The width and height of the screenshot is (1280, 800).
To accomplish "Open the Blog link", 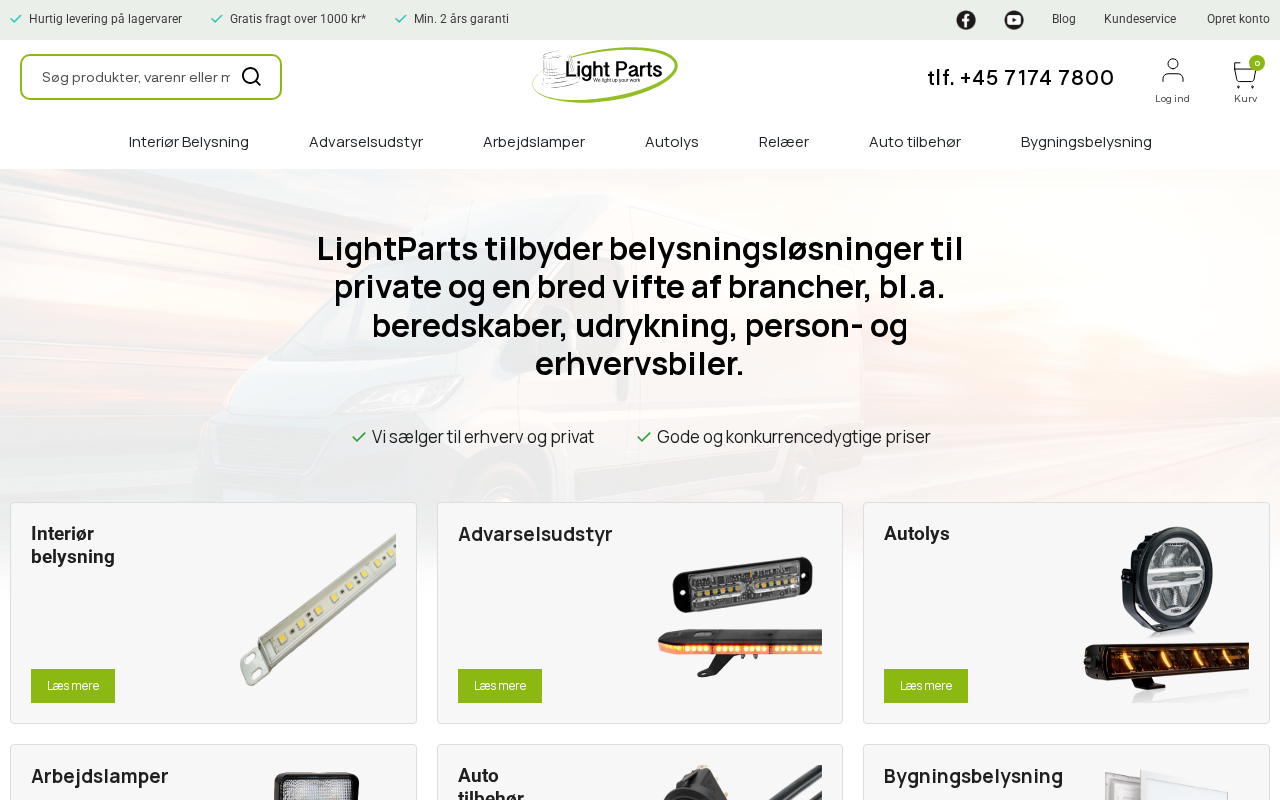I will pos(1064,19).
